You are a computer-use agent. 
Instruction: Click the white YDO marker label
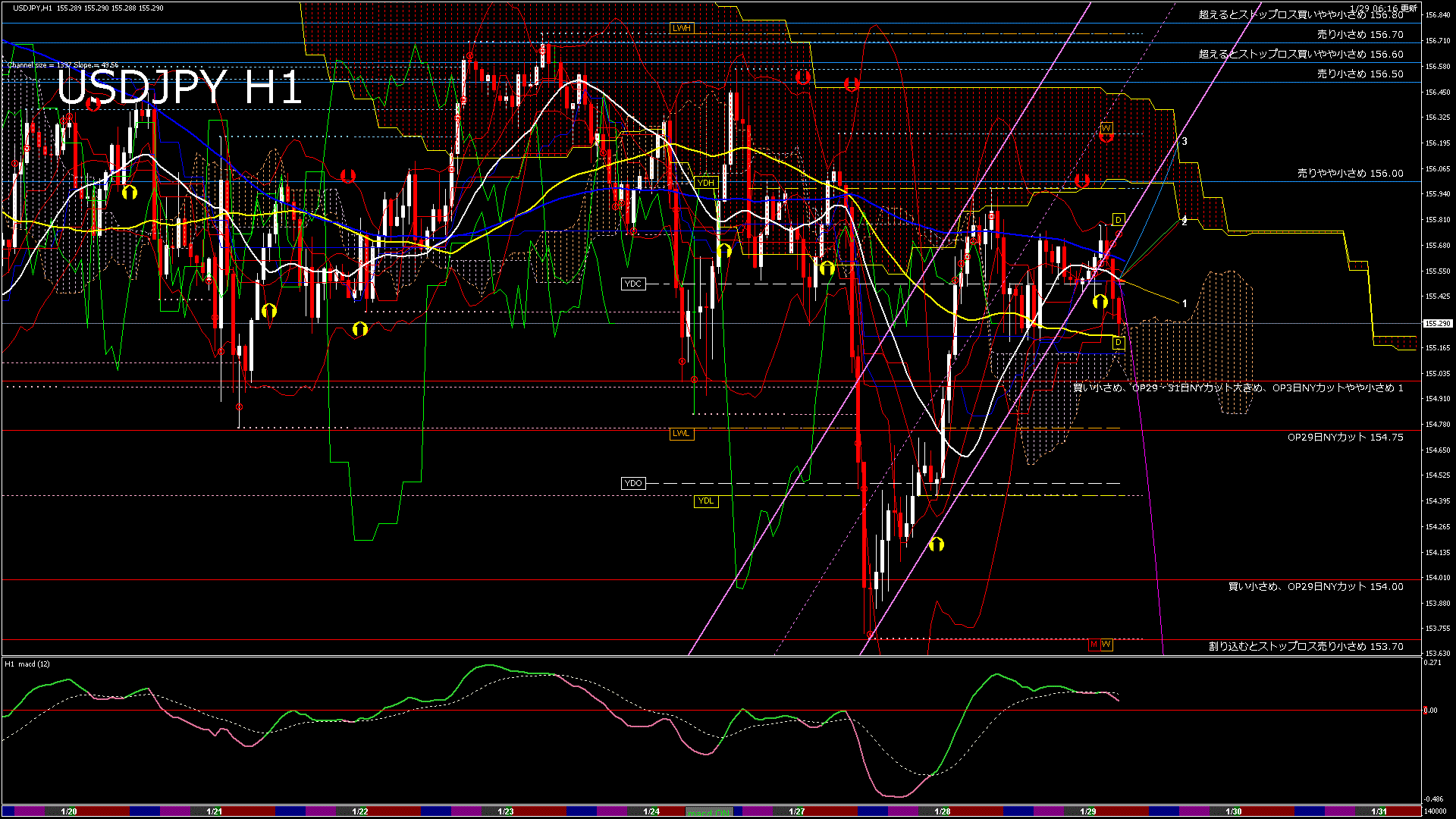(x=632, y=483)
